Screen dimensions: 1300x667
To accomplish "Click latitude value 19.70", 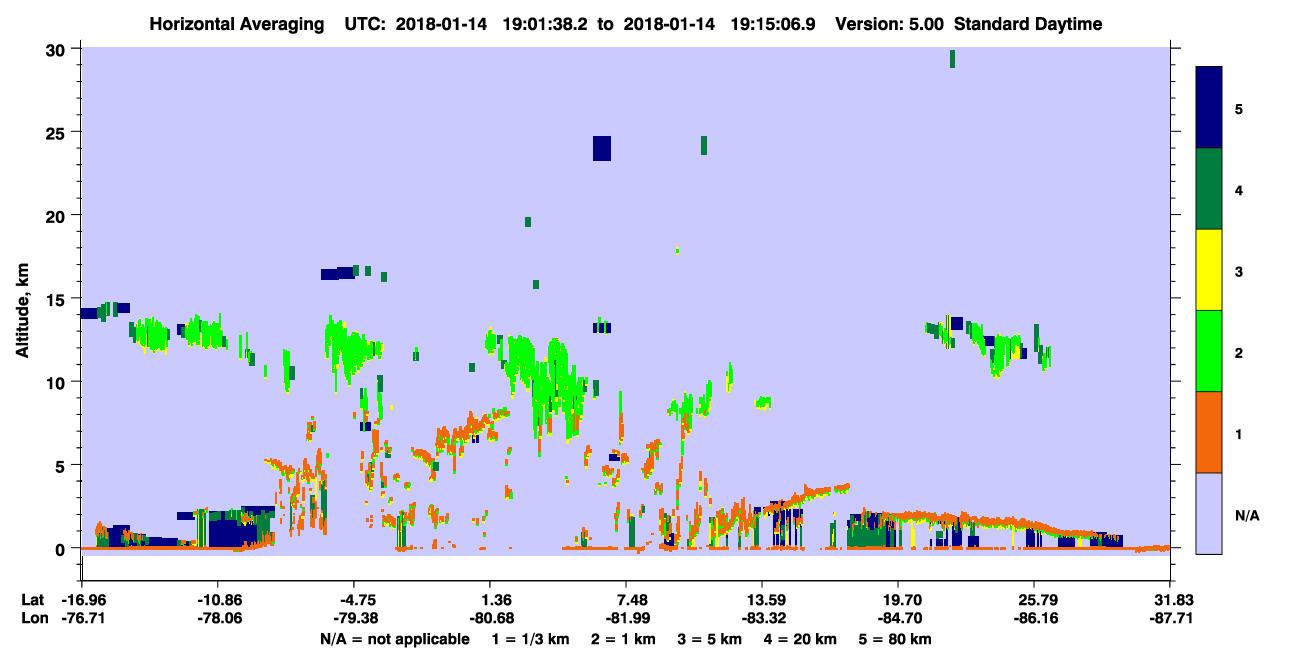I will point(898,600).
